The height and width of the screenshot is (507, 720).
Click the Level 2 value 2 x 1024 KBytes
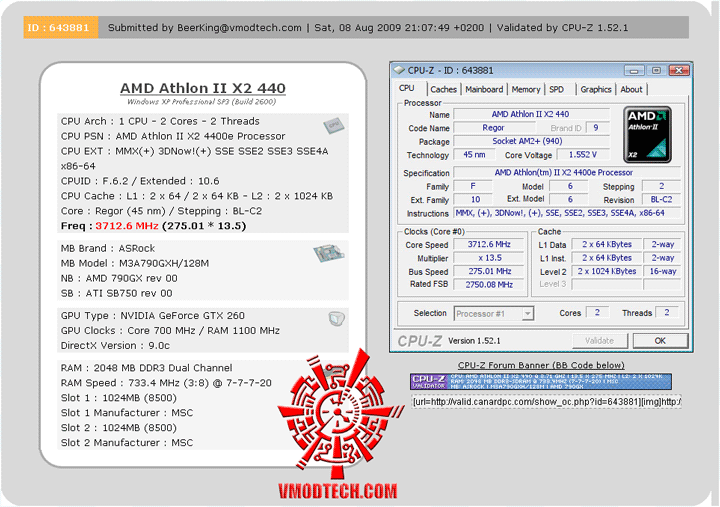607,271
